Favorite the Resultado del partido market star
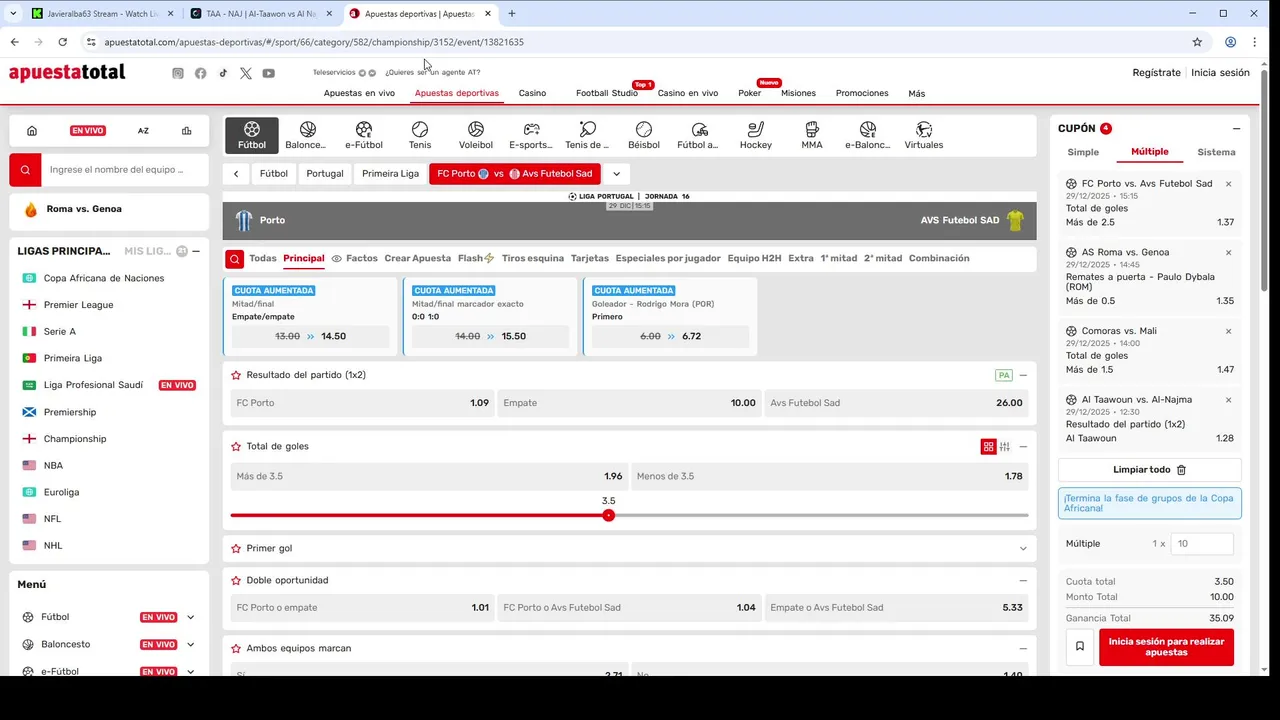Image resolution: width=1280 pixels, height=720 pixels. 236,375
